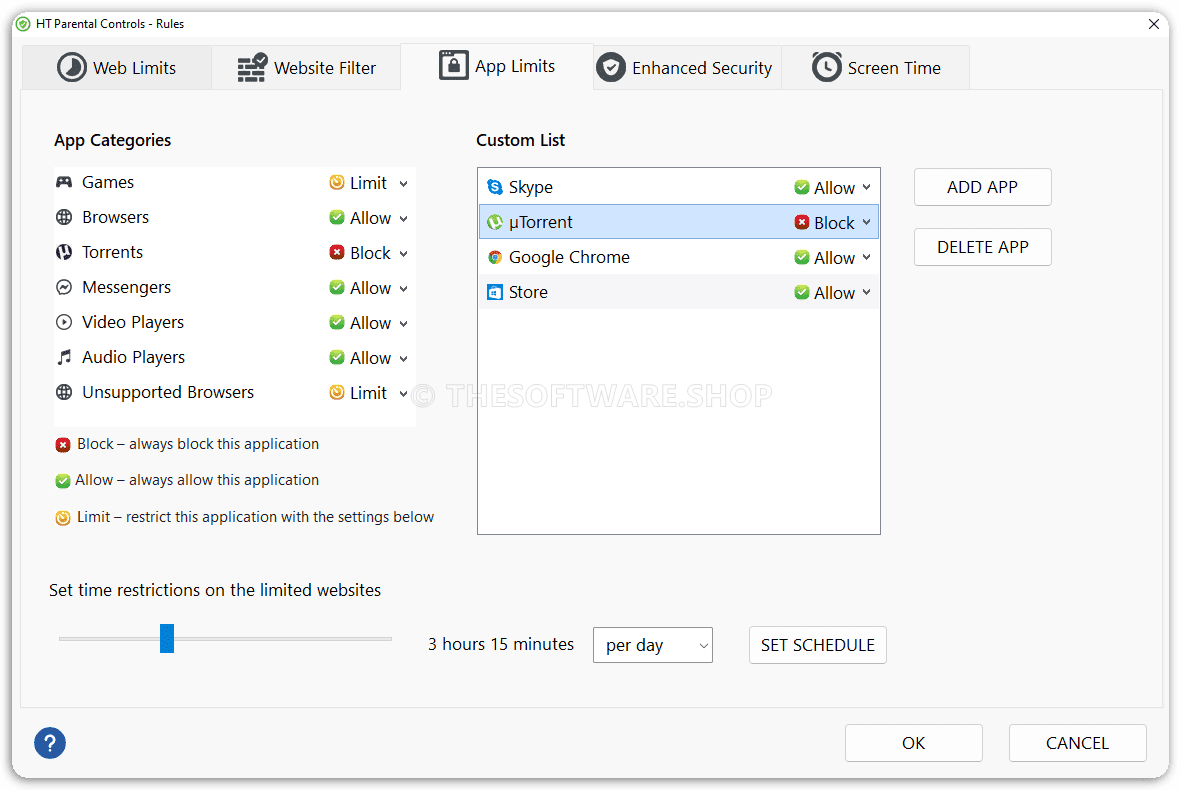Expand the Torrents rule dropdown arrow
This screenshot has width=1181, height=790.
404,254
